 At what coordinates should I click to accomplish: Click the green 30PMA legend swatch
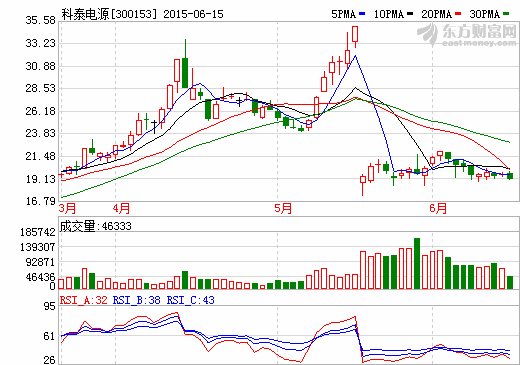[506, 14]
